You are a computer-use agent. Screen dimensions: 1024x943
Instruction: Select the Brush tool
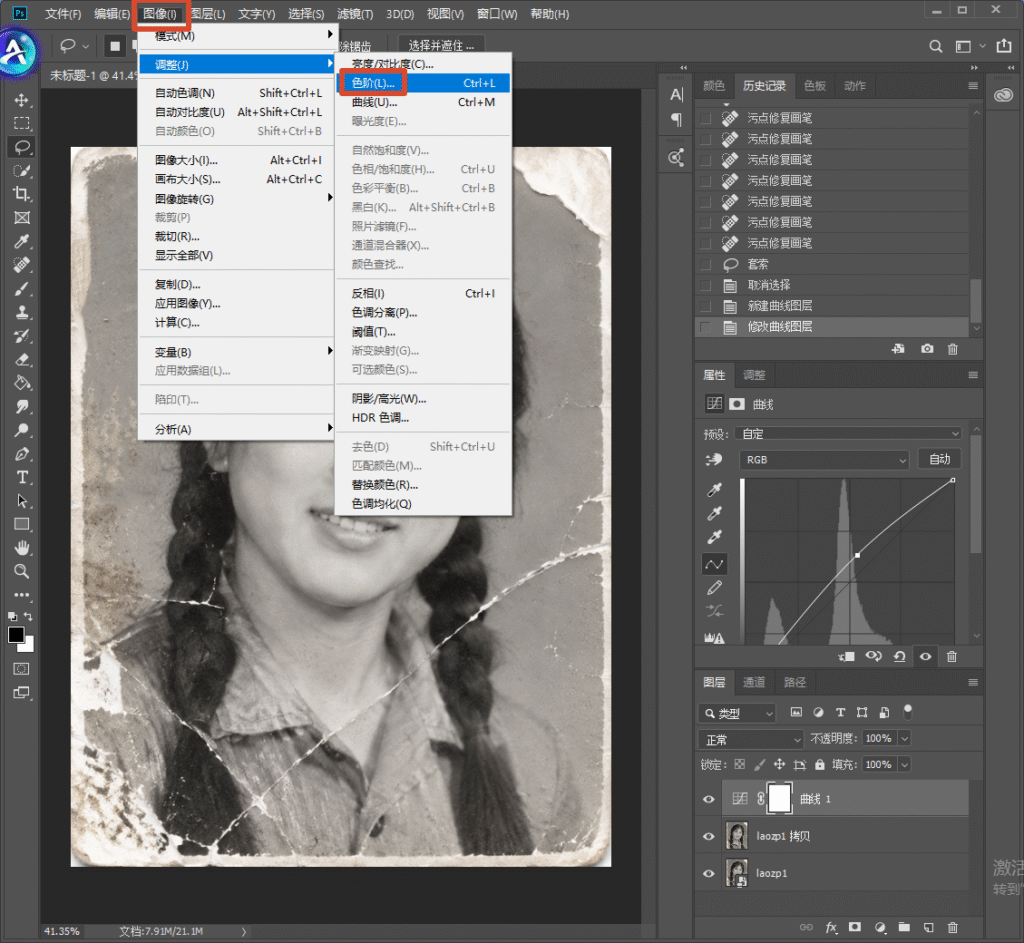[22, 289]
